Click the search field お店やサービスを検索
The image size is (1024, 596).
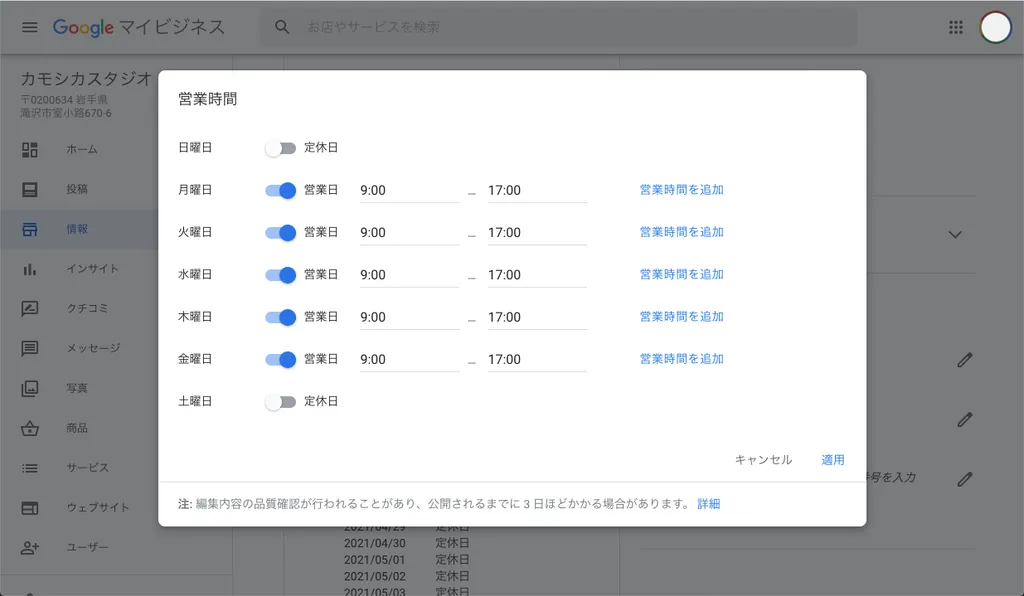(559, 27)
